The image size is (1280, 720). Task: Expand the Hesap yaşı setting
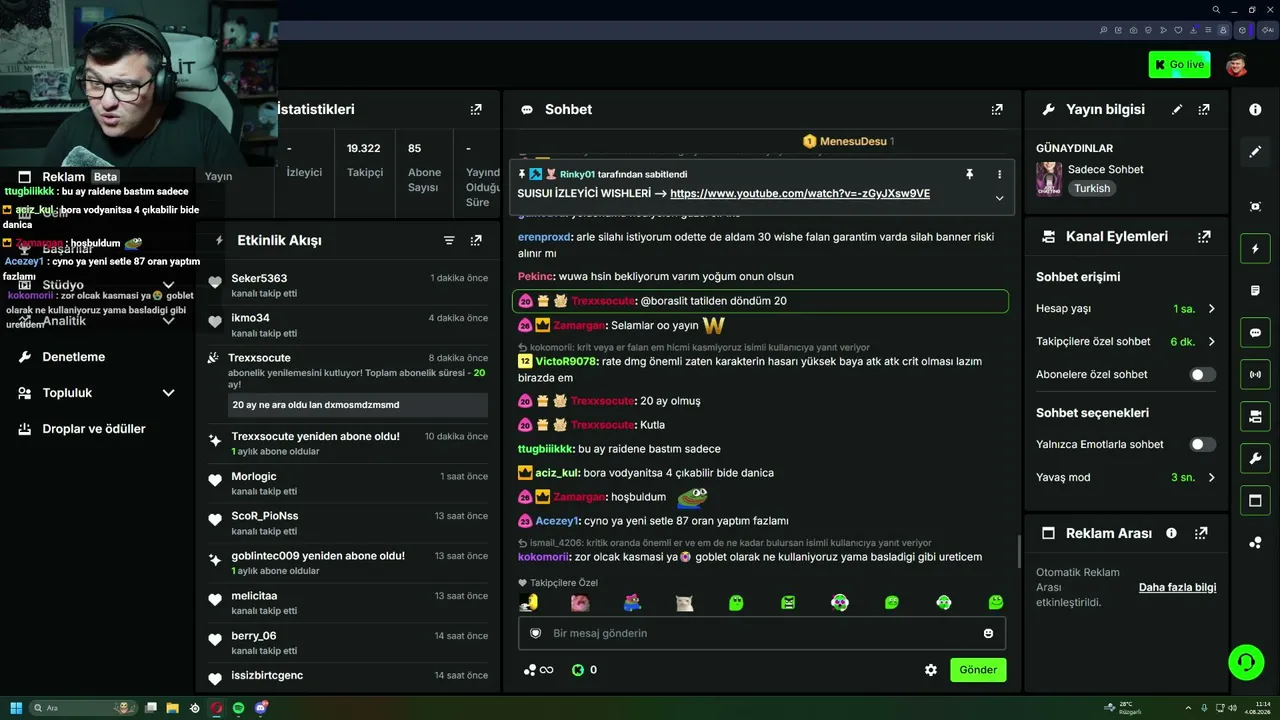pyautogui.click(x=1211, y=309)
